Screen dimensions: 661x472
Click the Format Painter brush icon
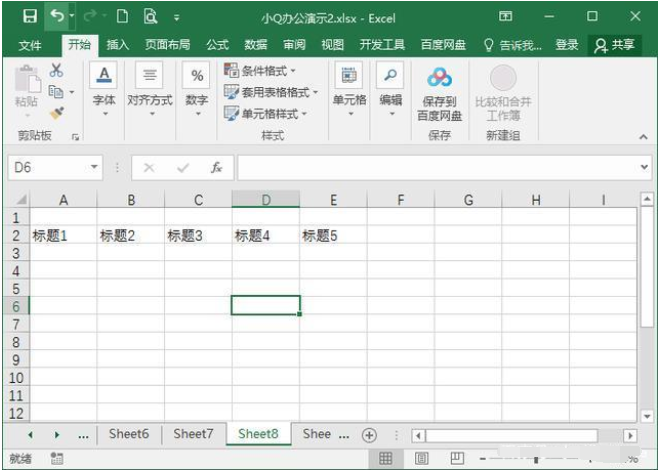click(56, 112)
